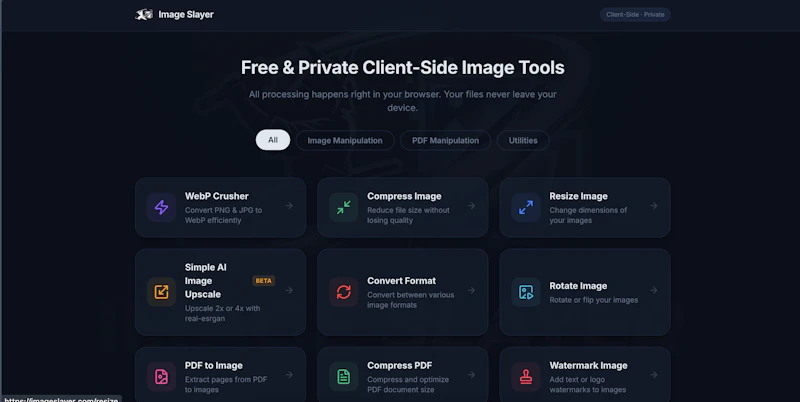Click 'All processing happens right in your browser' text
This screenshot has width=800, height=402.
click(344, 94)
